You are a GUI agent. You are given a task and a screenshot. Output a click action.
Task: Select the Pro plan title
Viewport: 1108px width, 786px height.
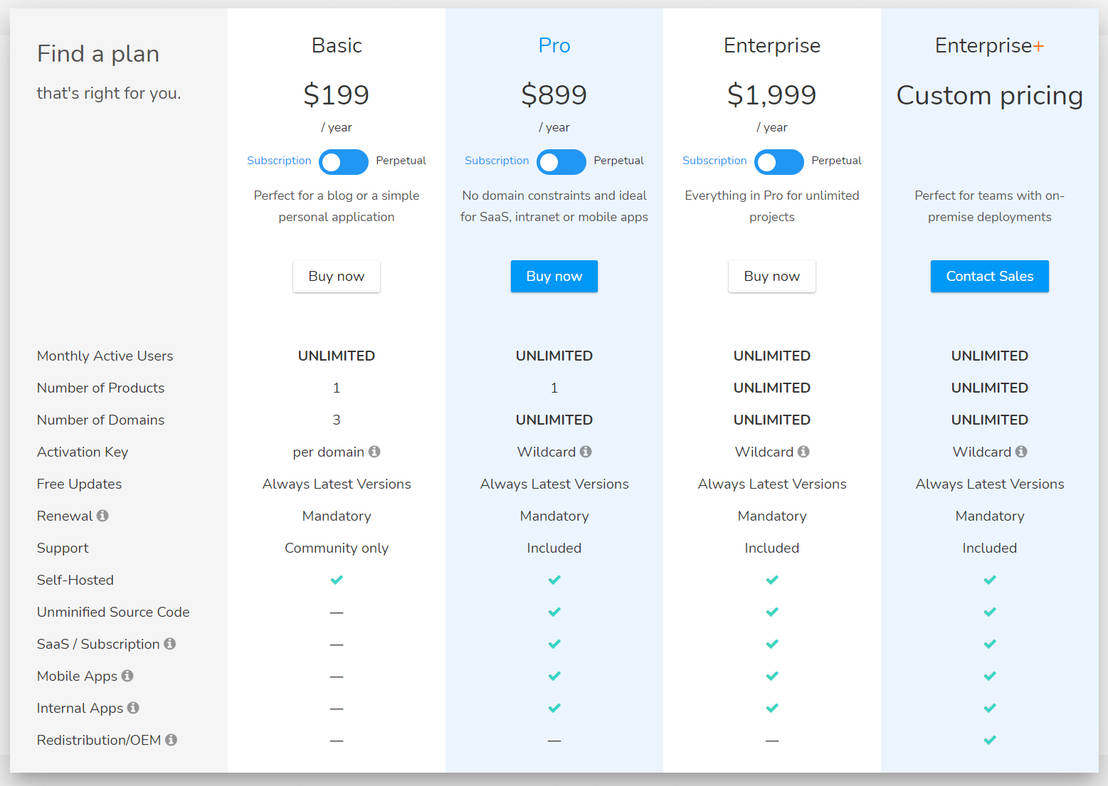(x=554, y=45)
